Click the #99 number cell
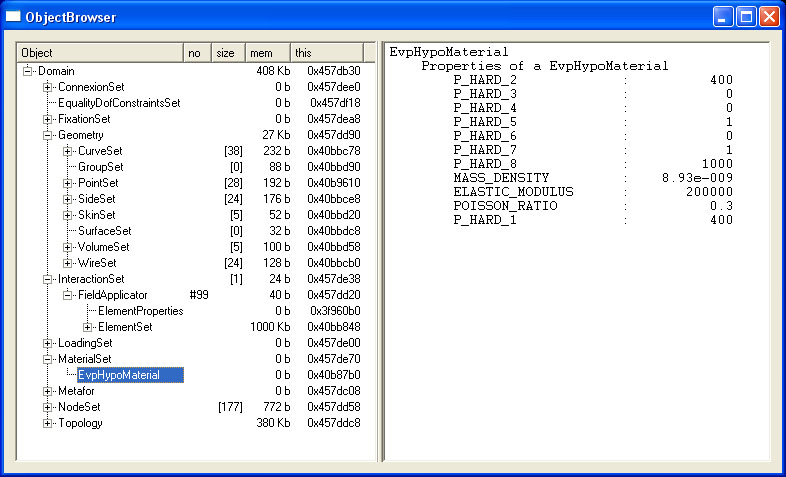The height and width of the screenshot is (477, 786). point(199,295)
